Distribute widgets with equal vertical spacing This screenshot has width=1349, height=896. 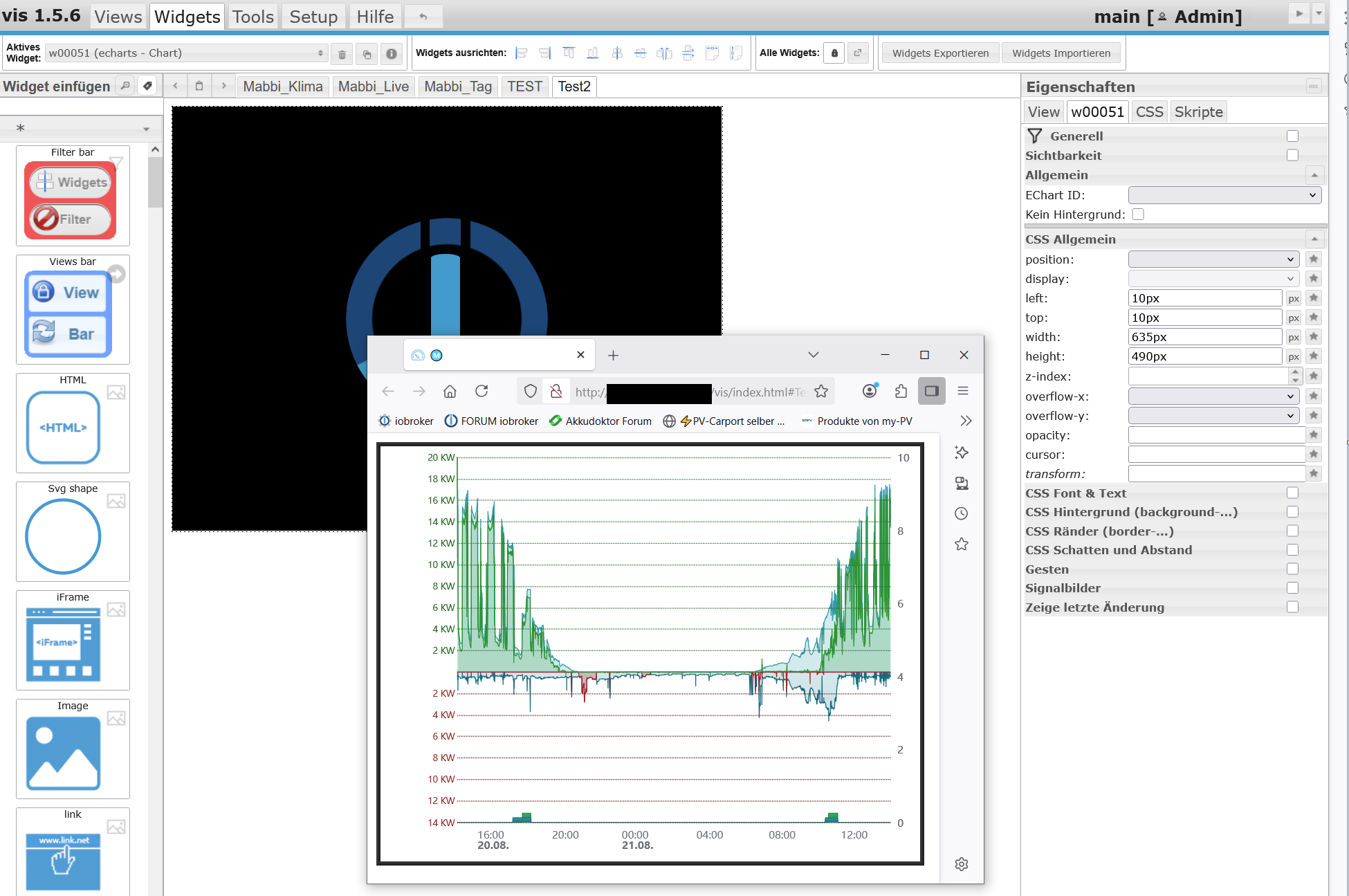(688, 53)
